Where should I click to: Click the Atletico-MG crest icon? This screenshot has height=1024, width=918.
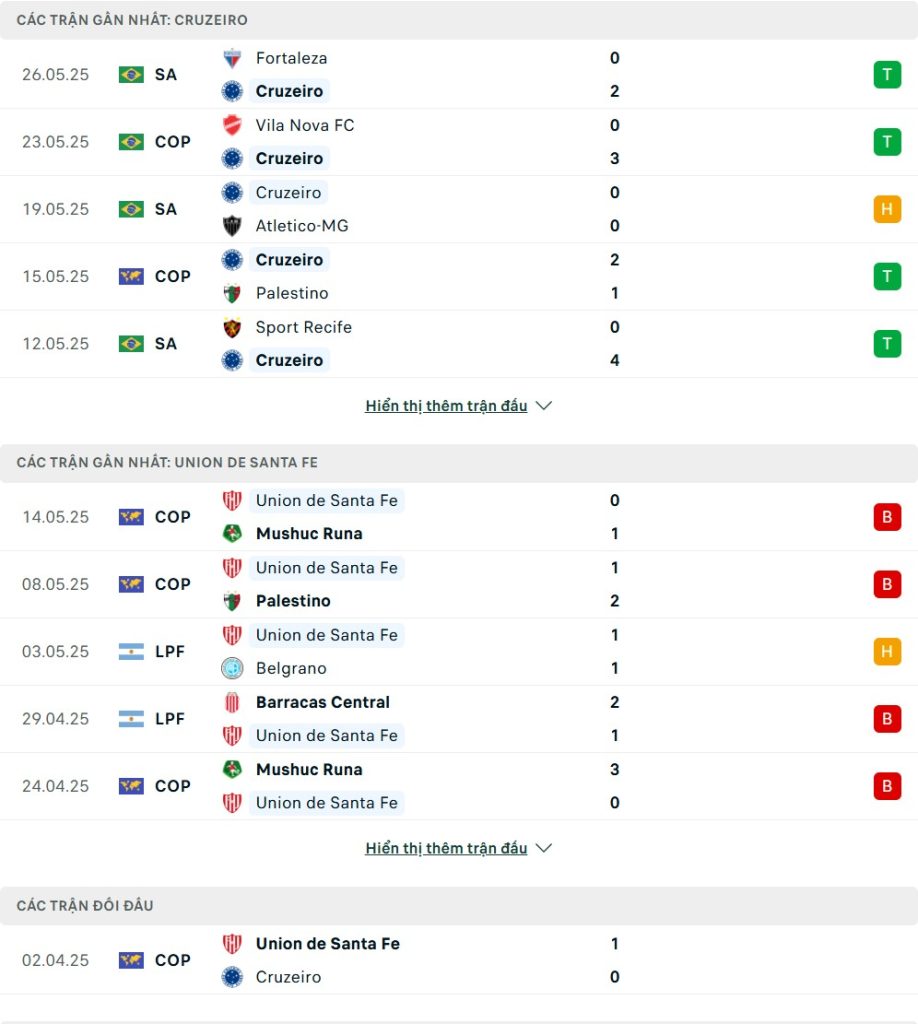232,226
